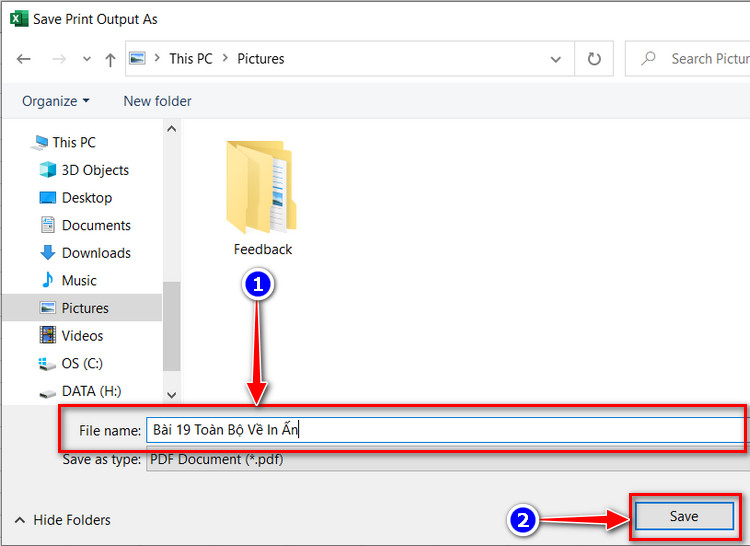Click the search magnifier icon

pos(648,58)
